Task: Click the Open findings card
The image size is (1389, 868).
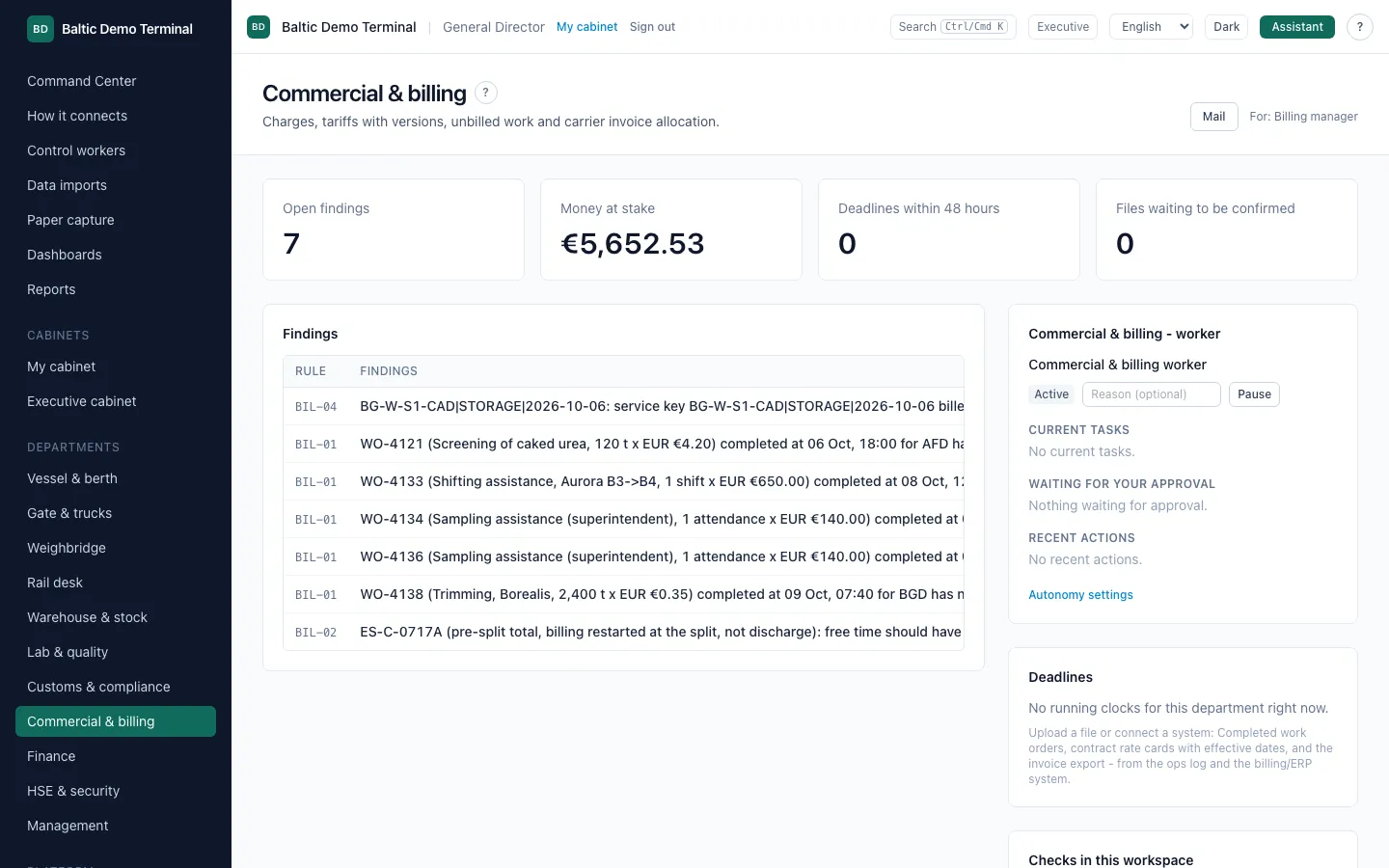Action: point(394,230)
